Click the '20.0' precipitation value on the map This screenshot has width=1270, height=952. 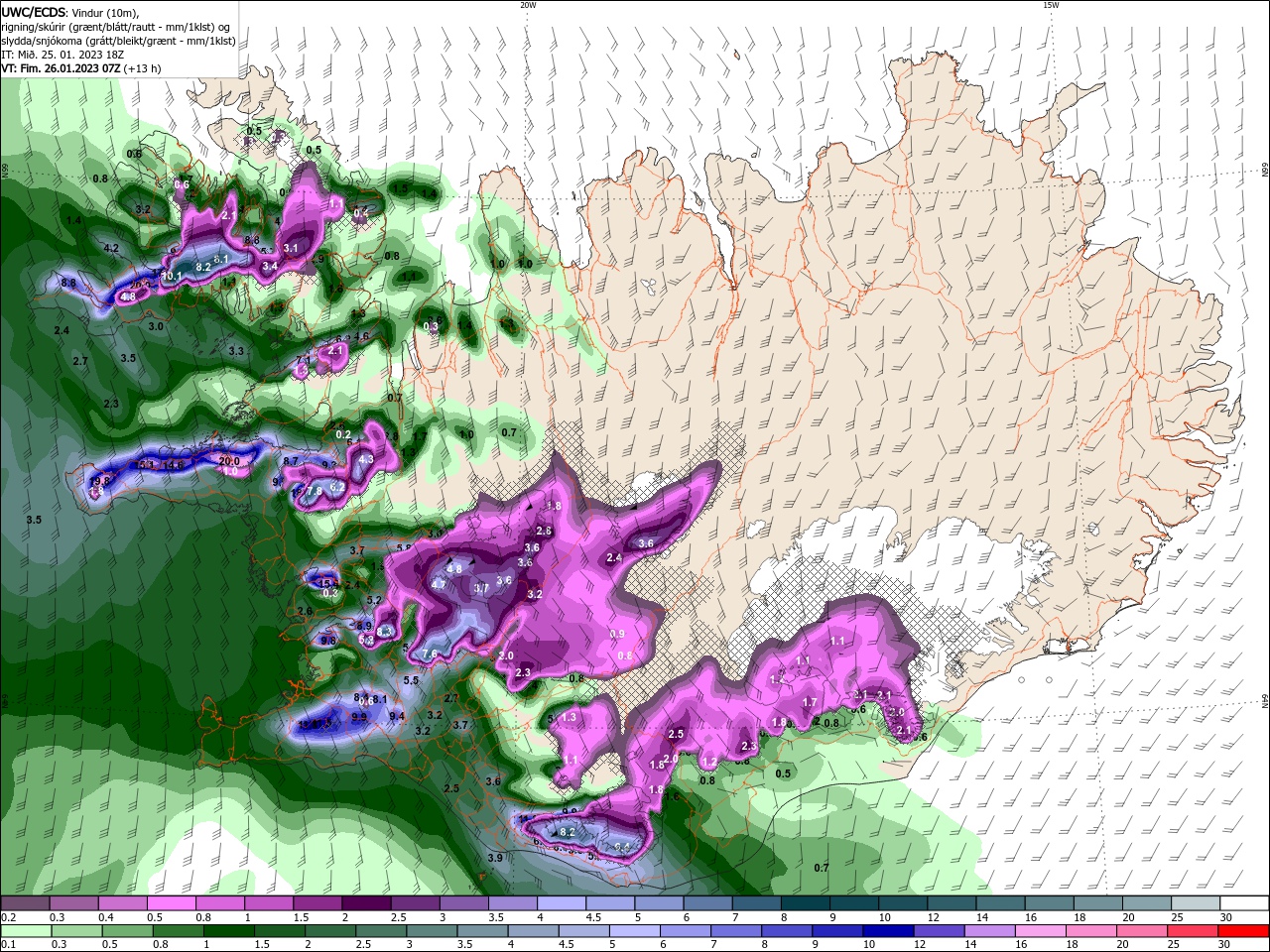coord(229,461)
